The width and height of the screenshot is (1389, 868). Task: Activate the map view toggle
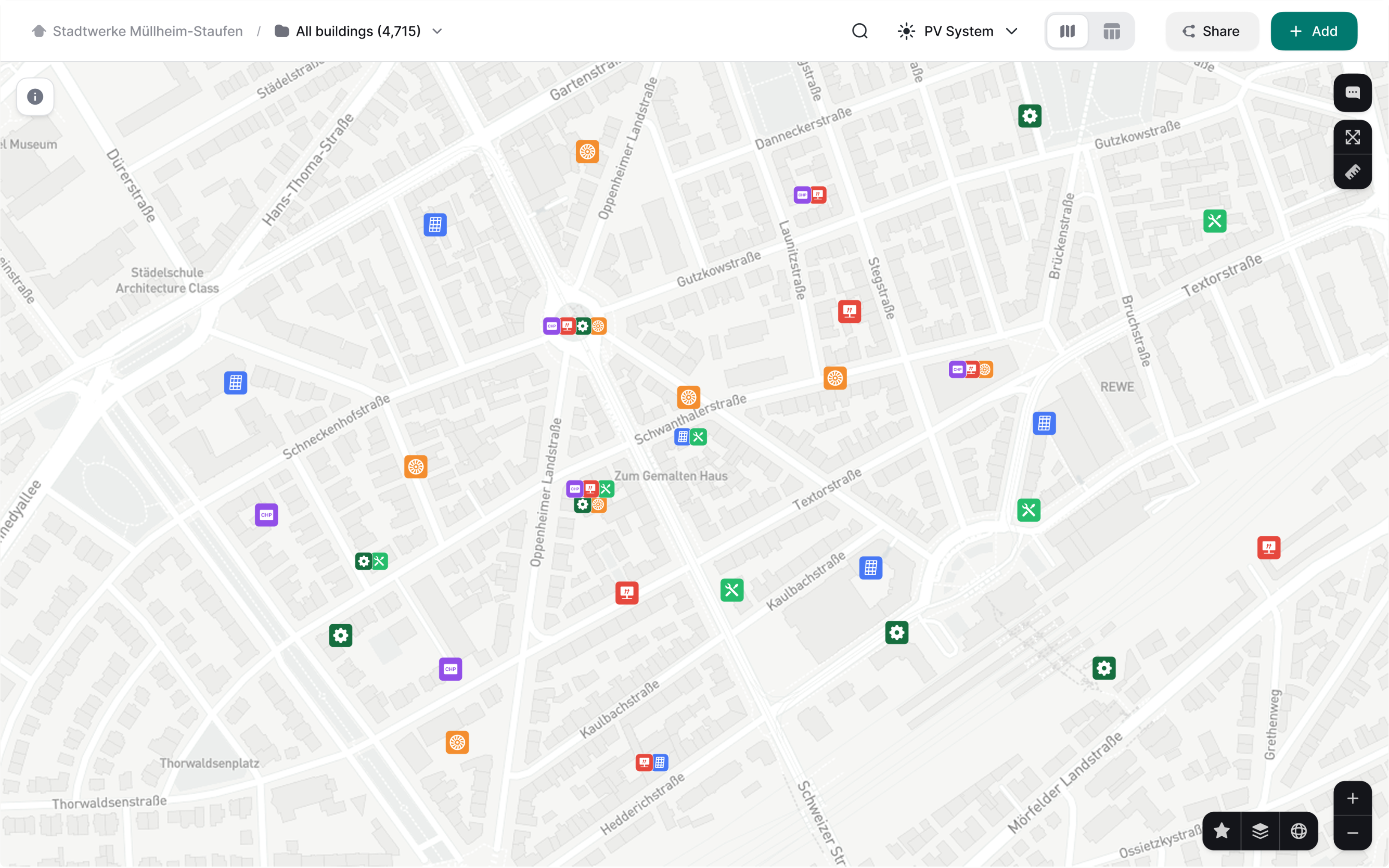(1067, 31)
